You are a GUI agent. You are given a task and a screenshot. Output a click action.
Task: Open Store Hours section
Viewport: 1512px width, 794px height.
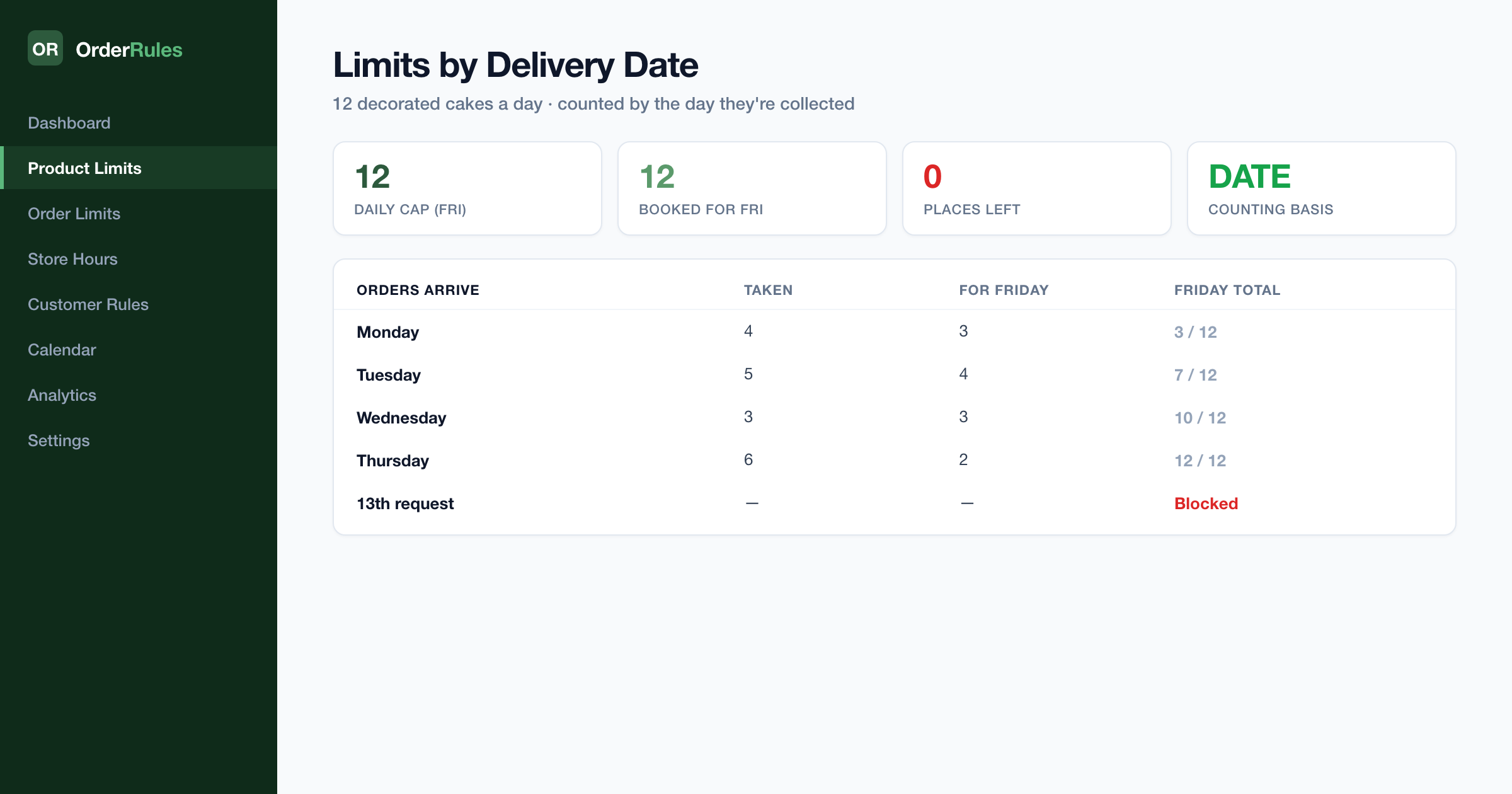click(x=139, y=259)
